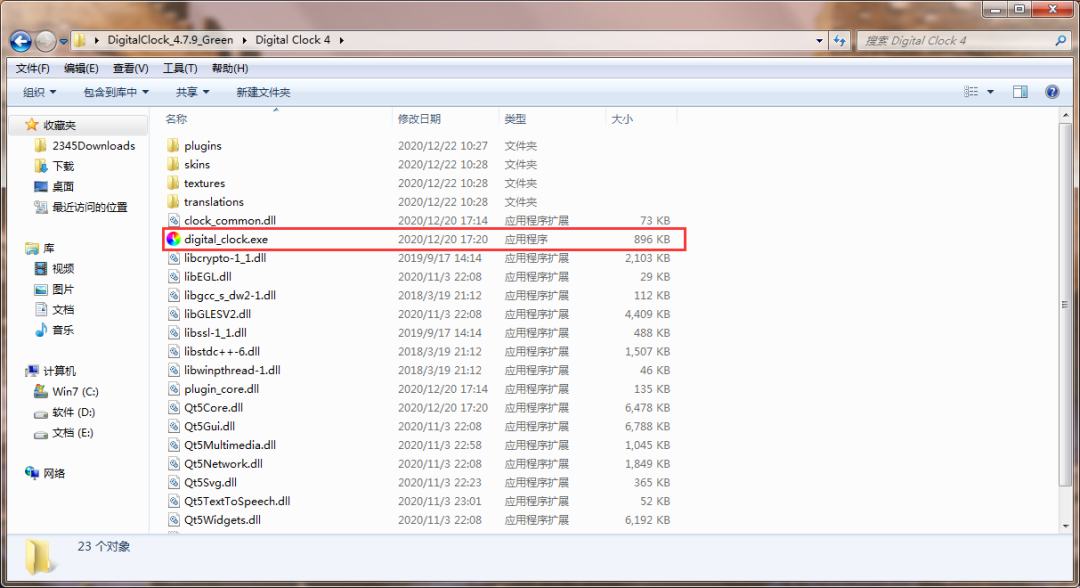Open the 编辑(E) menu
Screen dimensions: 1080x588
click(x=81, y=68)
